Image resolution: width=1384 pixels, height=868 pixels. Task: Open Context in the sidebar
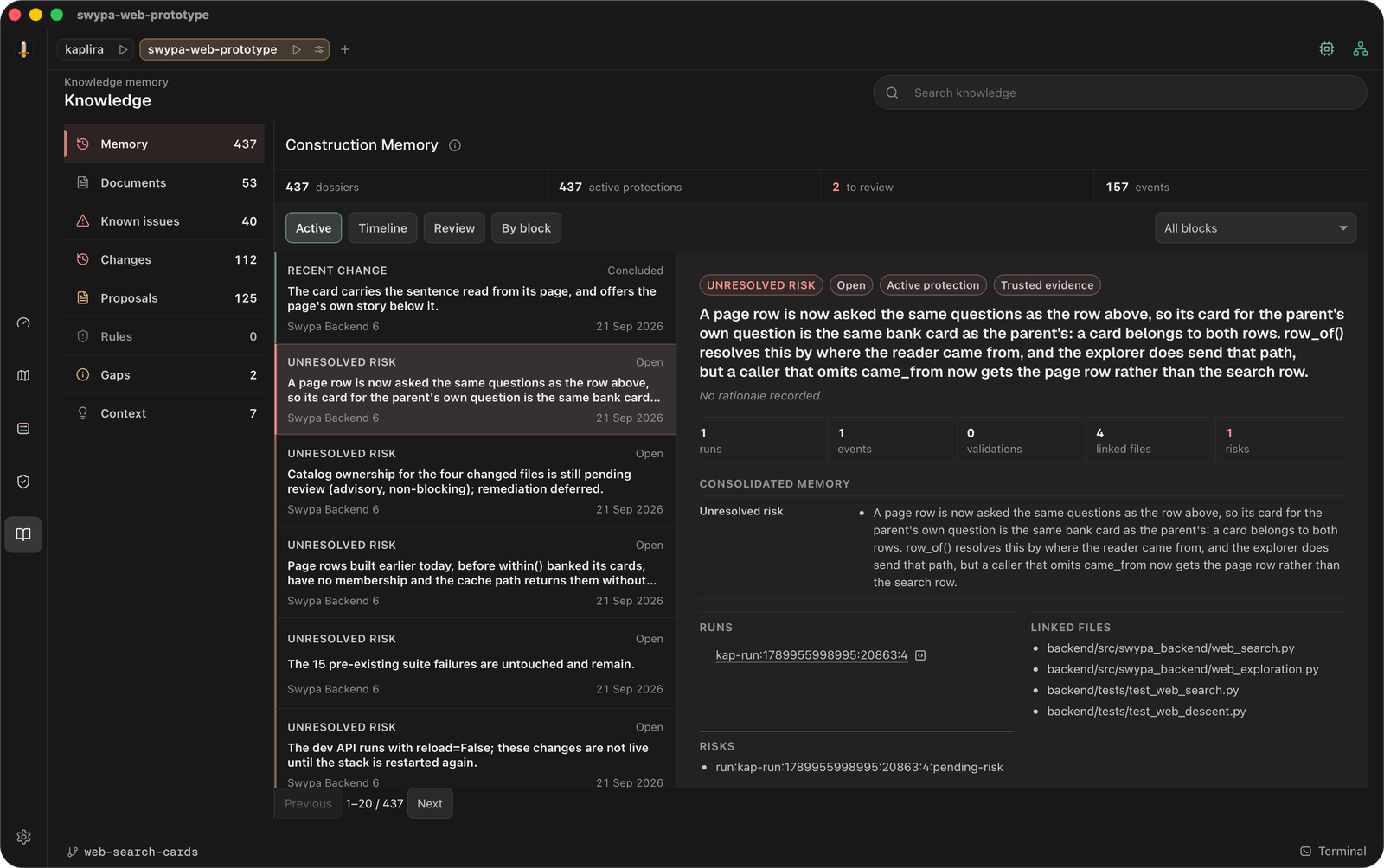click(164, 413)
